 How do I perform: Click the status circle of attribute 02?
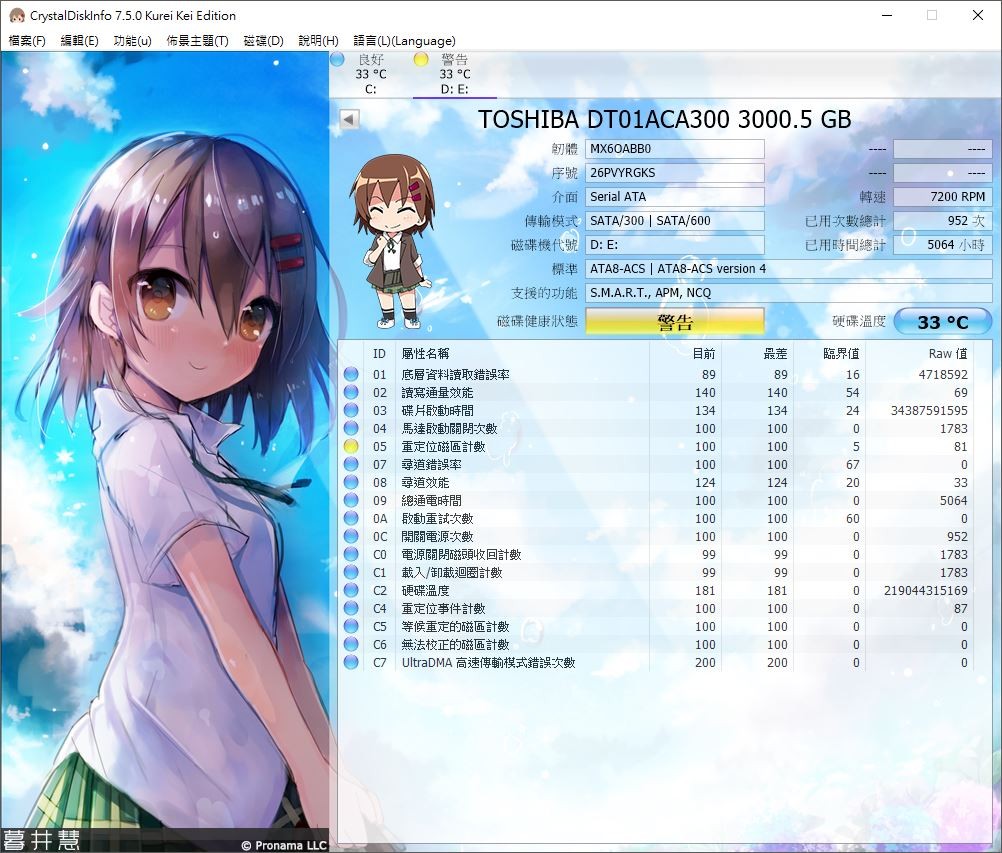point(351,392)
